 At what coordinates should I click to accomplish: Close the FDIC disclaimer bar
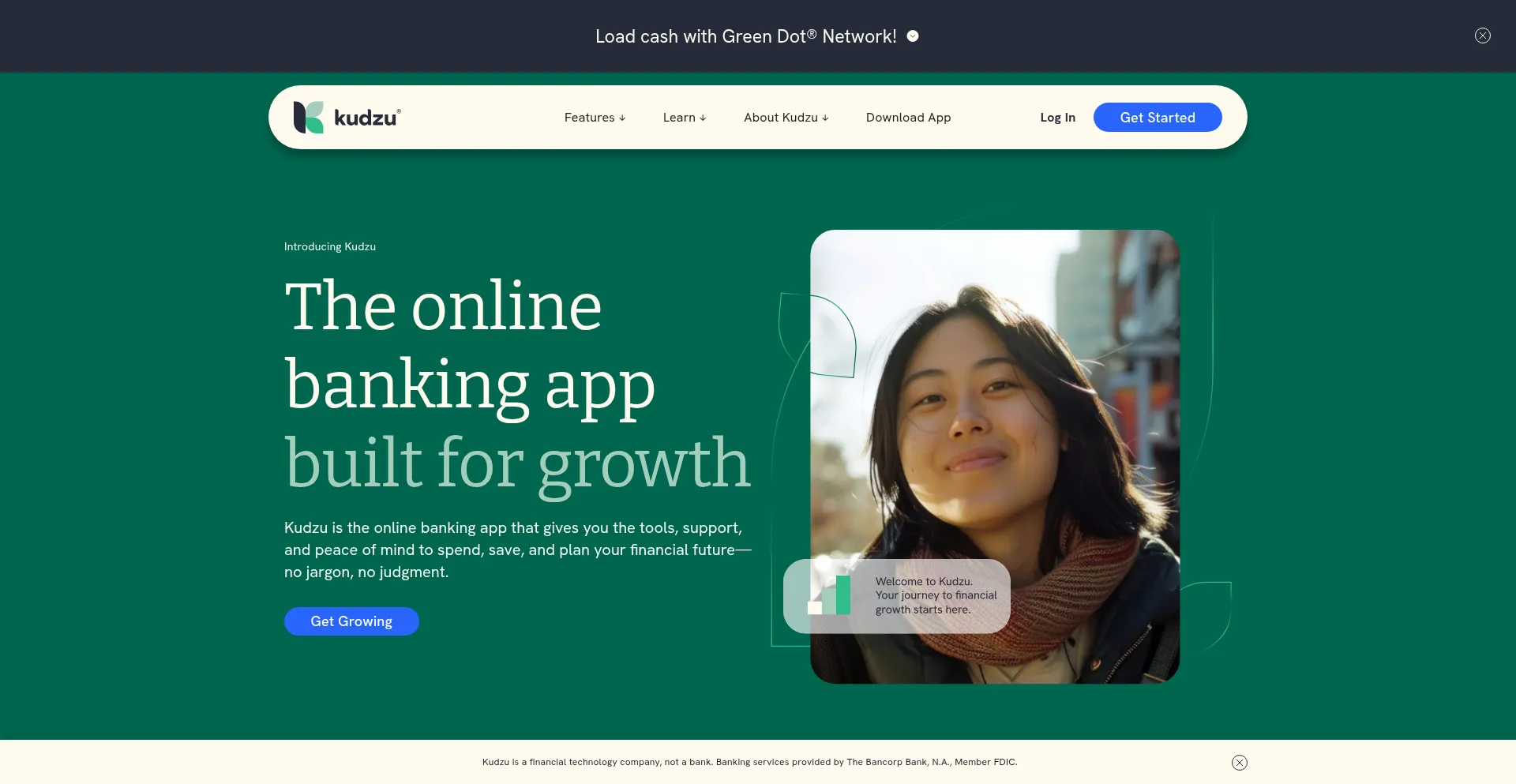[x=1240, y=763]
